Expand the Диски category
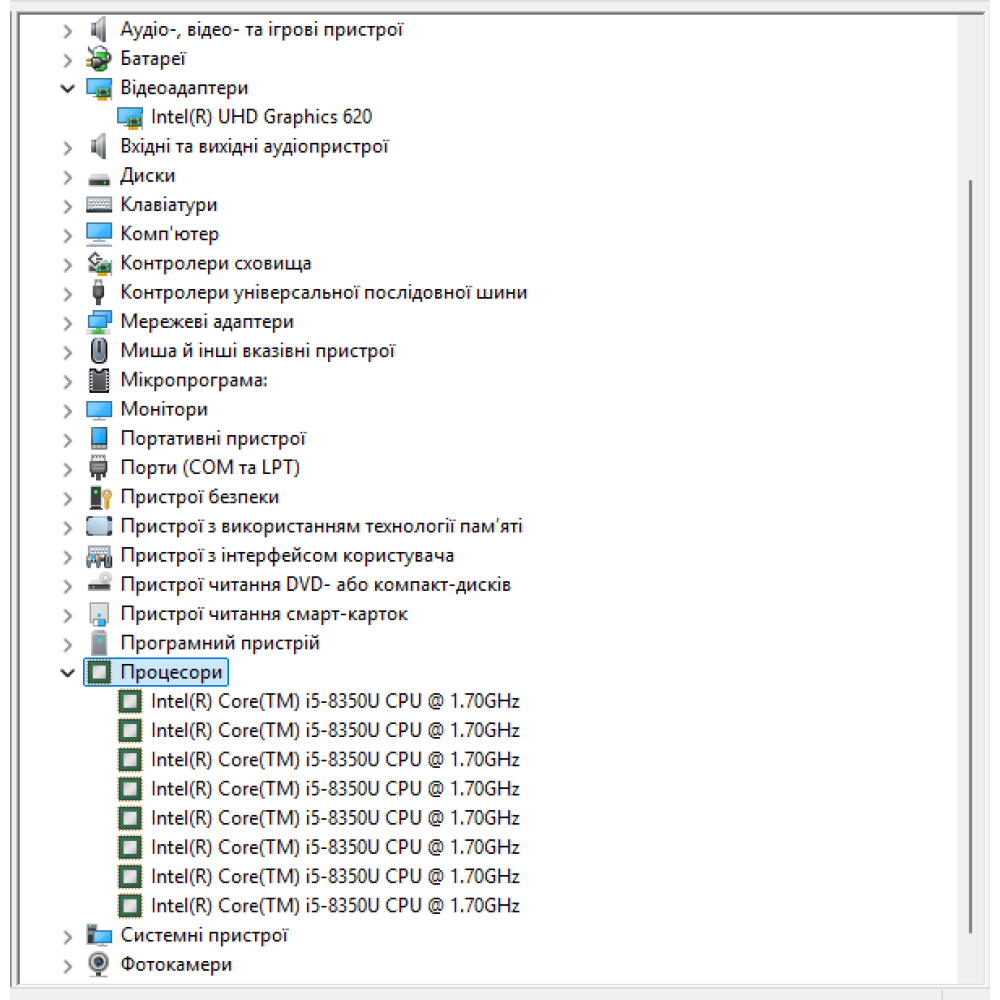Viewport: 1000px width, 1000px height. (x=67, y=176)
